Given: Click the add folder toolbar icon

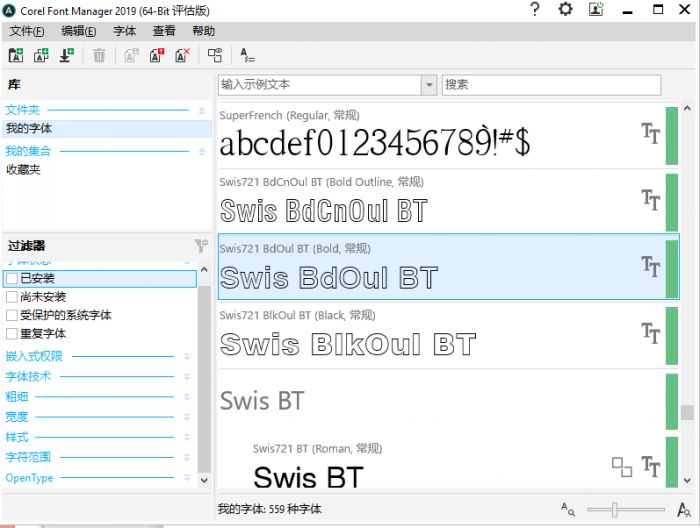Looking at the screenshot, I should (16, 55).
